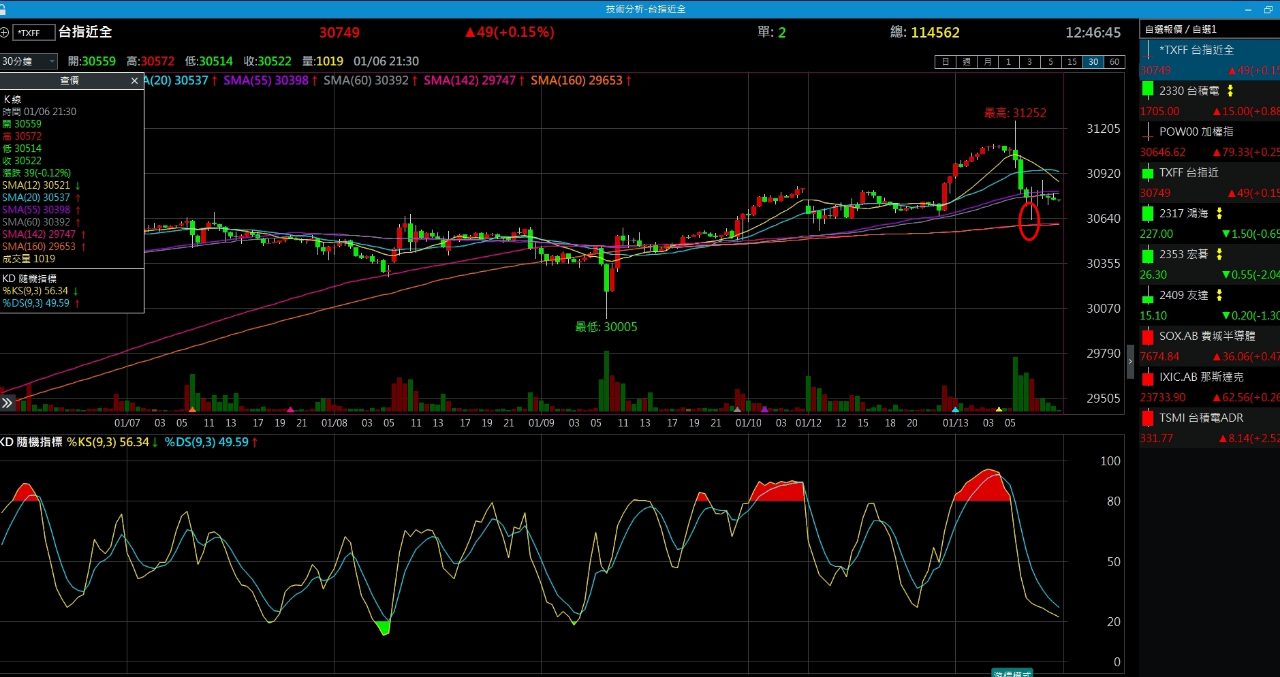
Task: Click the add symbol plus icon beside *TXFF
Action: point(5,32)
